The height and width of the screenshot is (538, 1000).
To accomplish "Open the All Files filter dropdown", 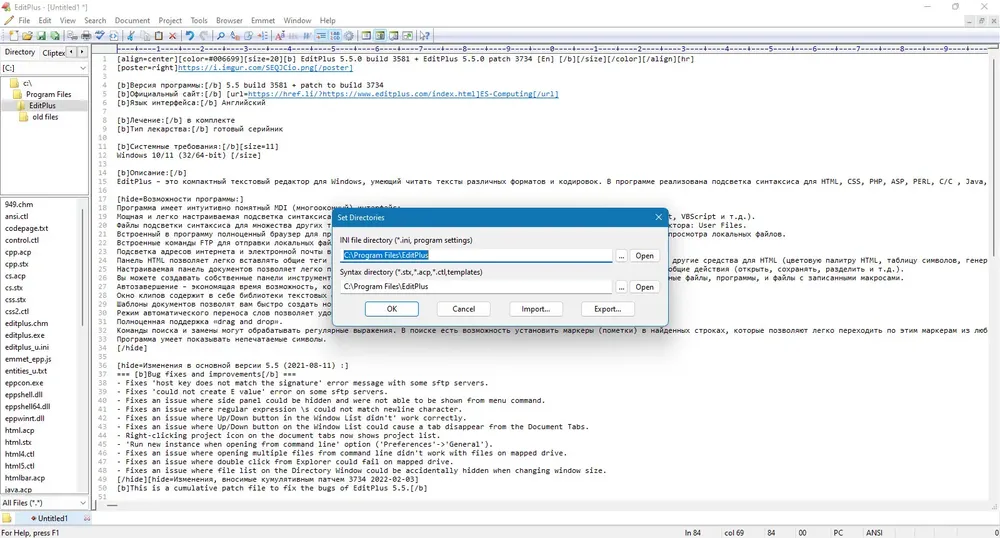I will 44,502.
